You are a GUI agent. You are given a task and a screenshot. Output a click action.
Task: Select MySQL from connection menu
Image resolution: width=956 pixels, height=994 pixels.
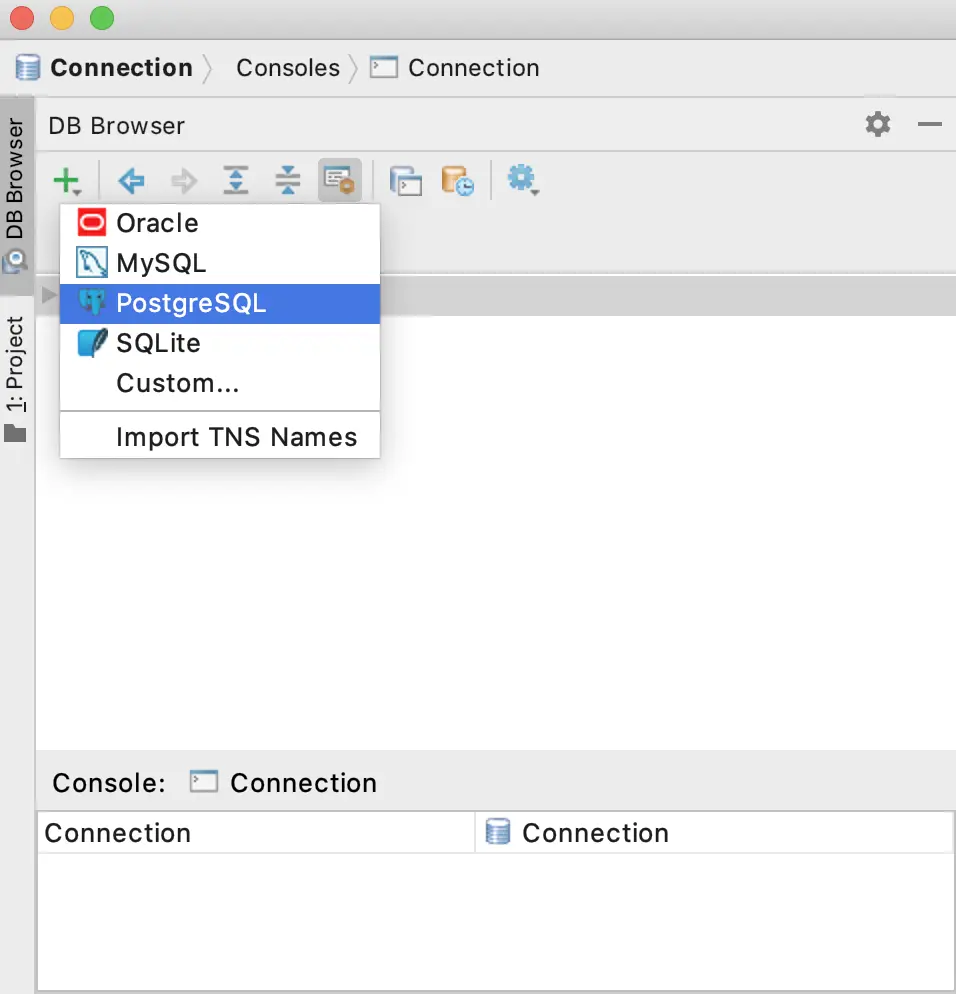[x=220, y=263]
